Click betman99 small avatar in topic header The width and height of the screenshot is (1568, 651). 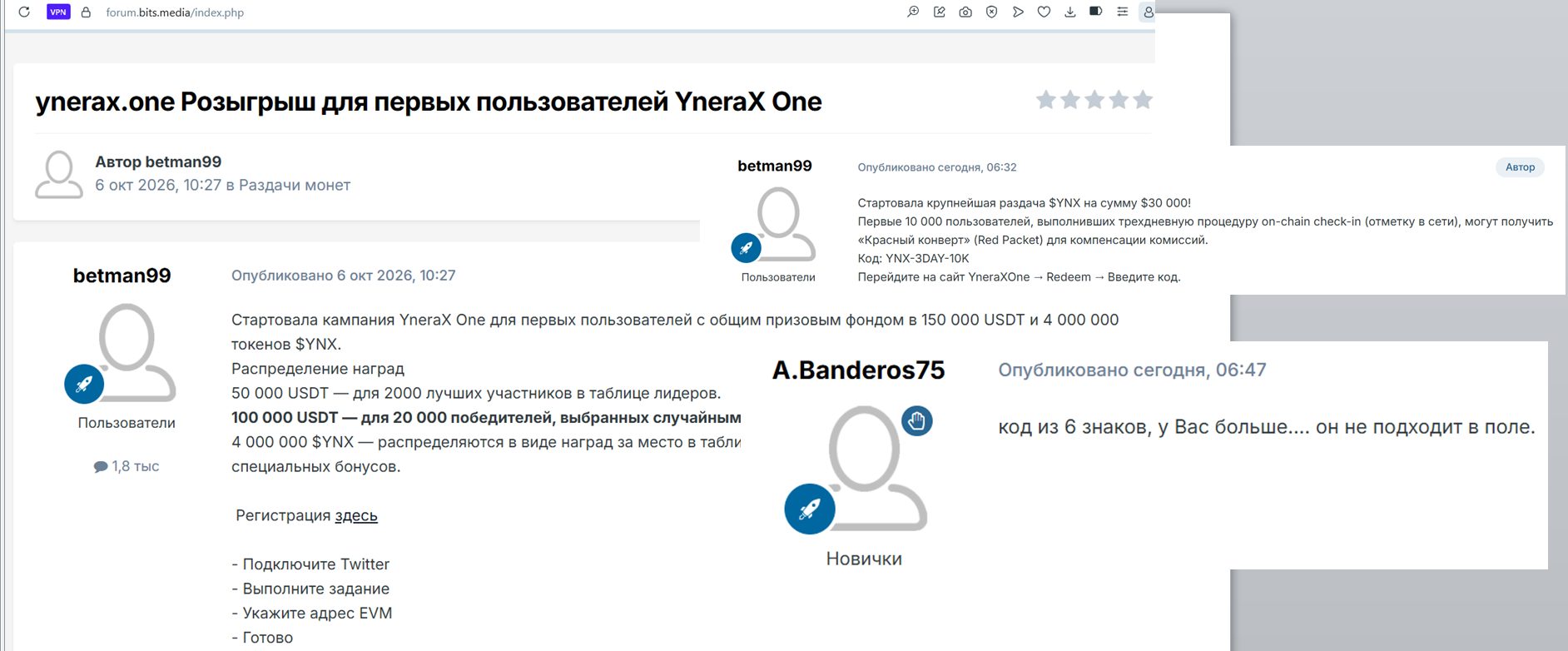click(x=59, y=174)
